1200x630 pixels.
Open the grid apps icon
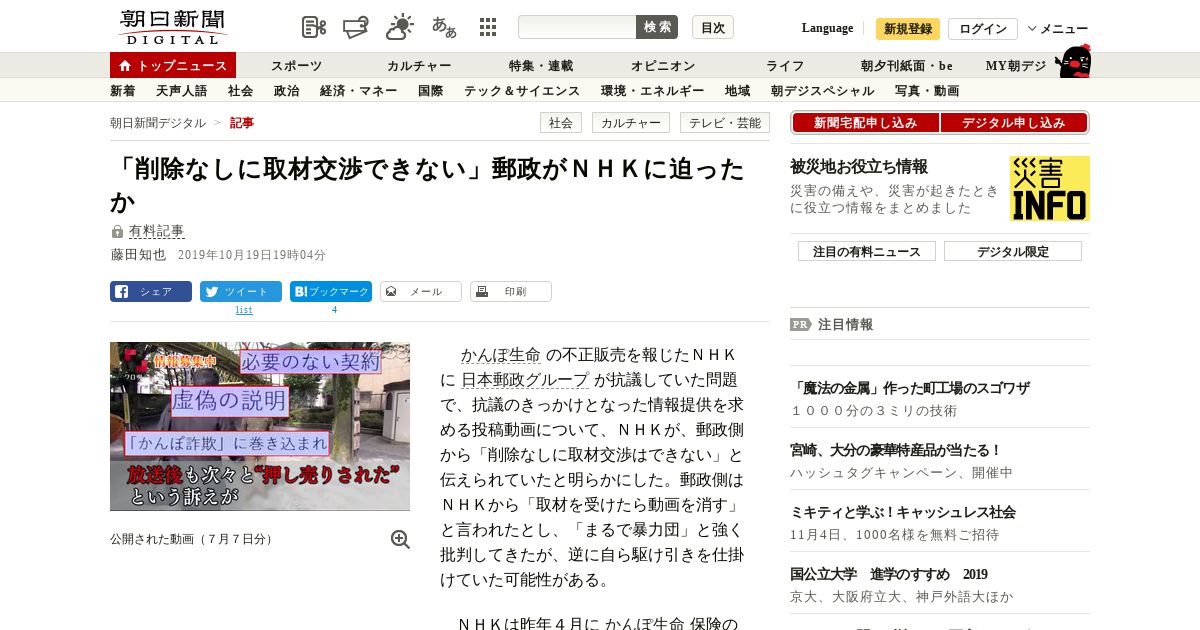pos(488,27)
